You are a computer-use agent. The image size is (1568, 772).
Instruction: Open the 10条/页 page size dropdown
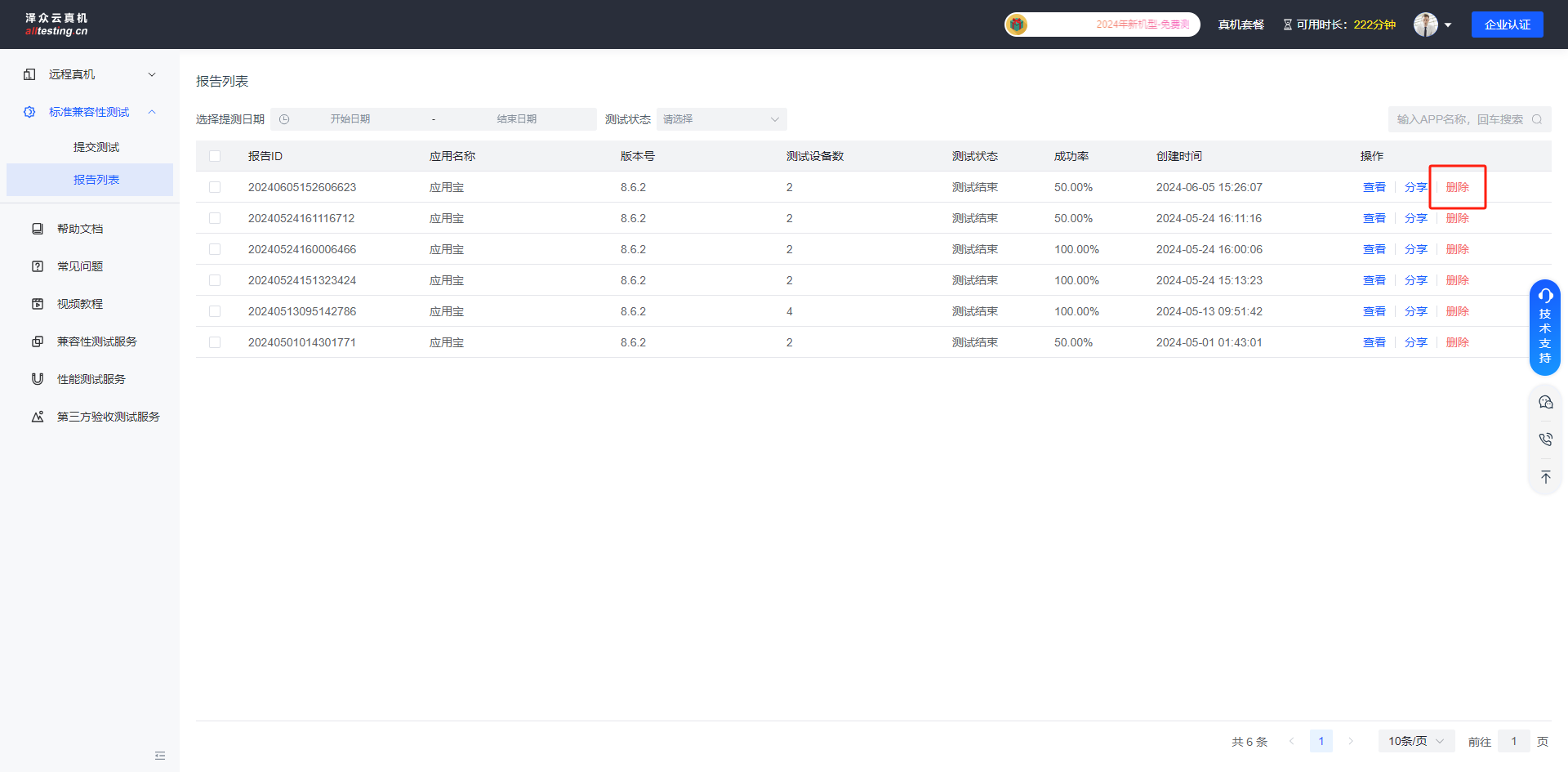click(x=1416, y=741)
